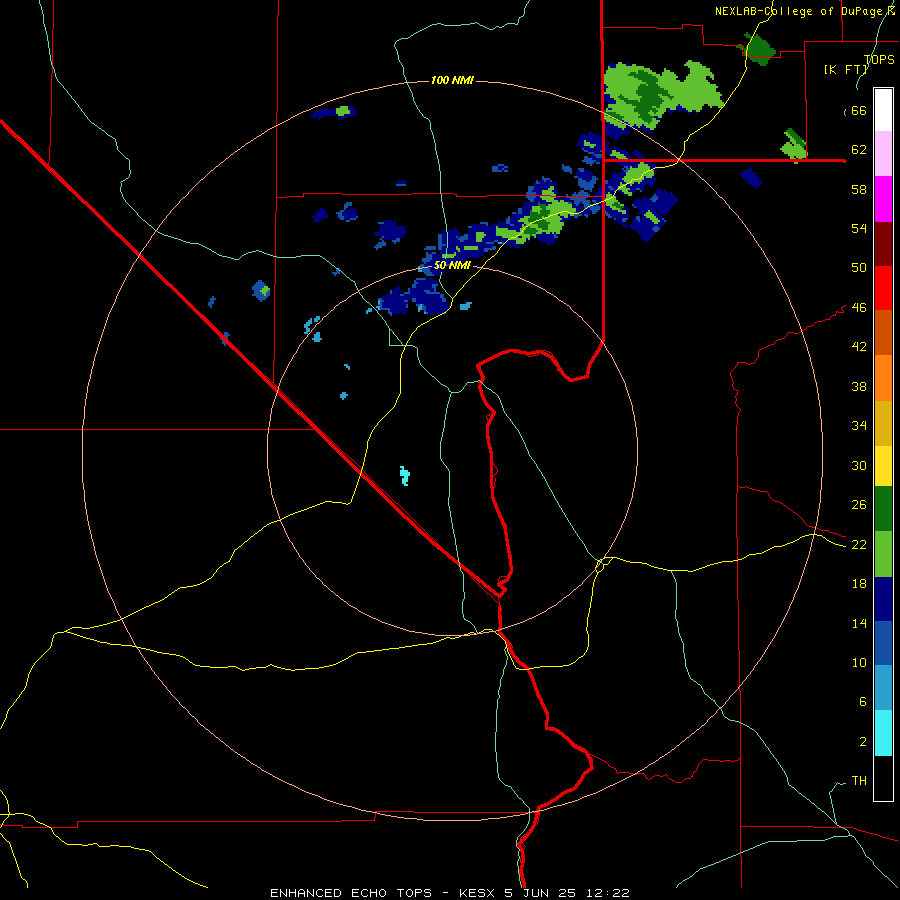The width and height of the screenshot is (900, 900).
Task: Pick the dark orange legend swatch
Action: click(883, 332)
